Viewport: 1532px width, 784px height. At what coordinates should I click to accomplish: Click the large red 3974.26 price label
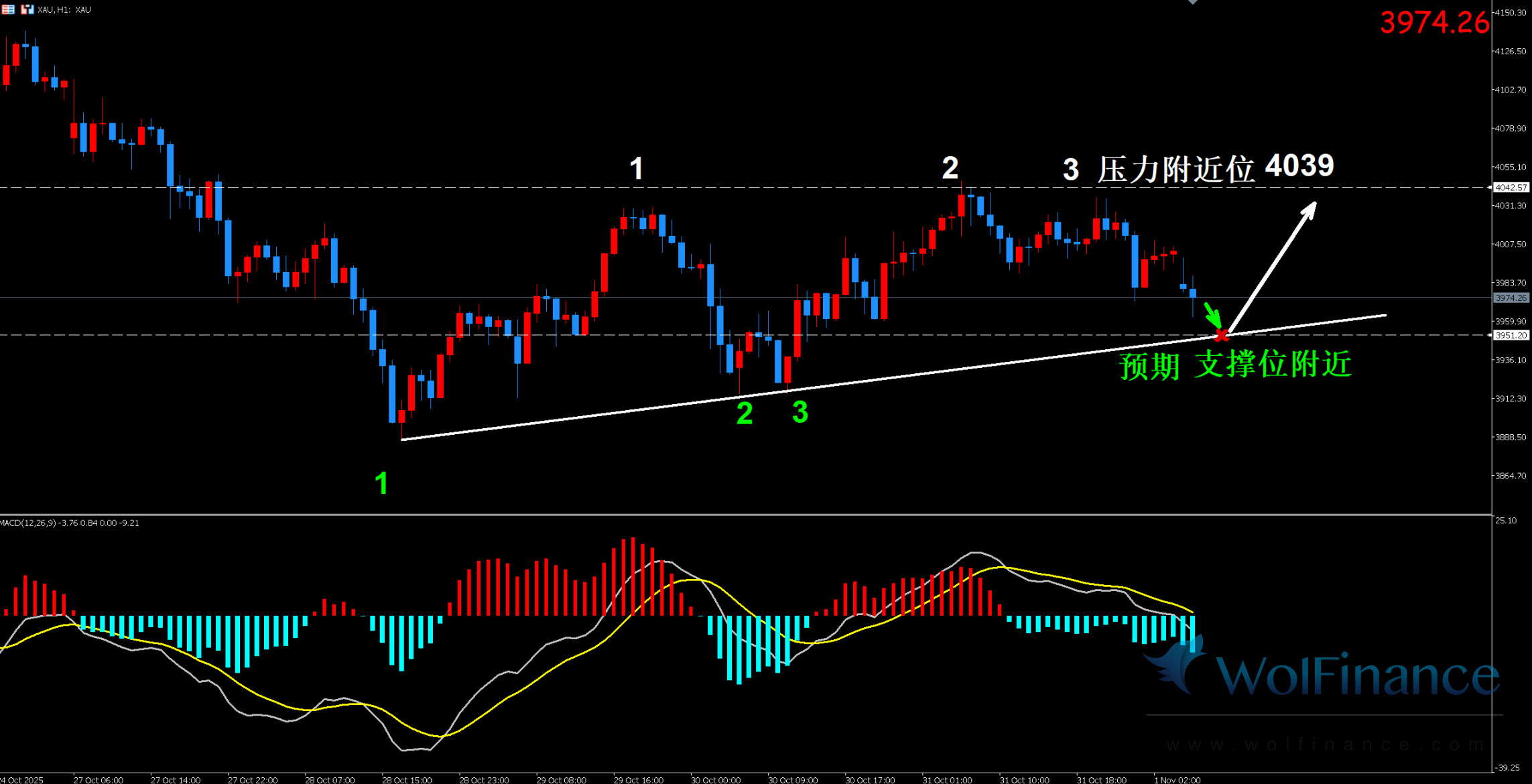[x=1434, y=23]
